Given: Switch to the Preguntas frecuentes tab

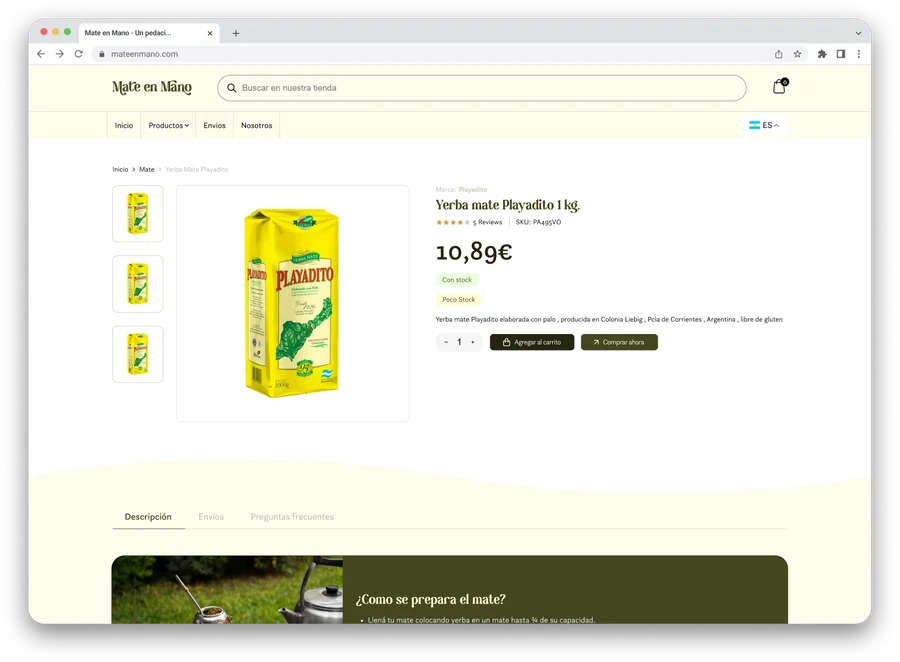Looking at the screenshot, I should click(x=292, y=517).
